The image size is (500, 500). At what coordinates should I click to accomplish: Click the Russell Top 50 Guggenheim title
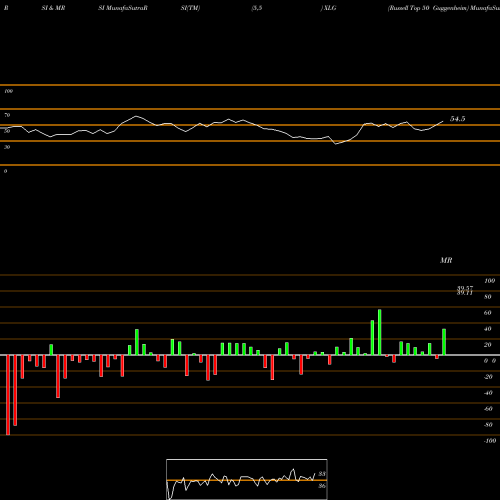[429, 8]
